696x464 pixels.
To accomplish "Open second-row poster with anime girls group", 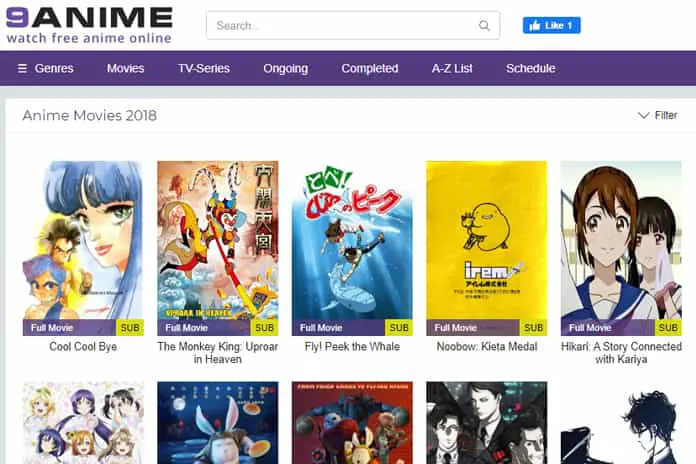I will [x=83, y=423].
